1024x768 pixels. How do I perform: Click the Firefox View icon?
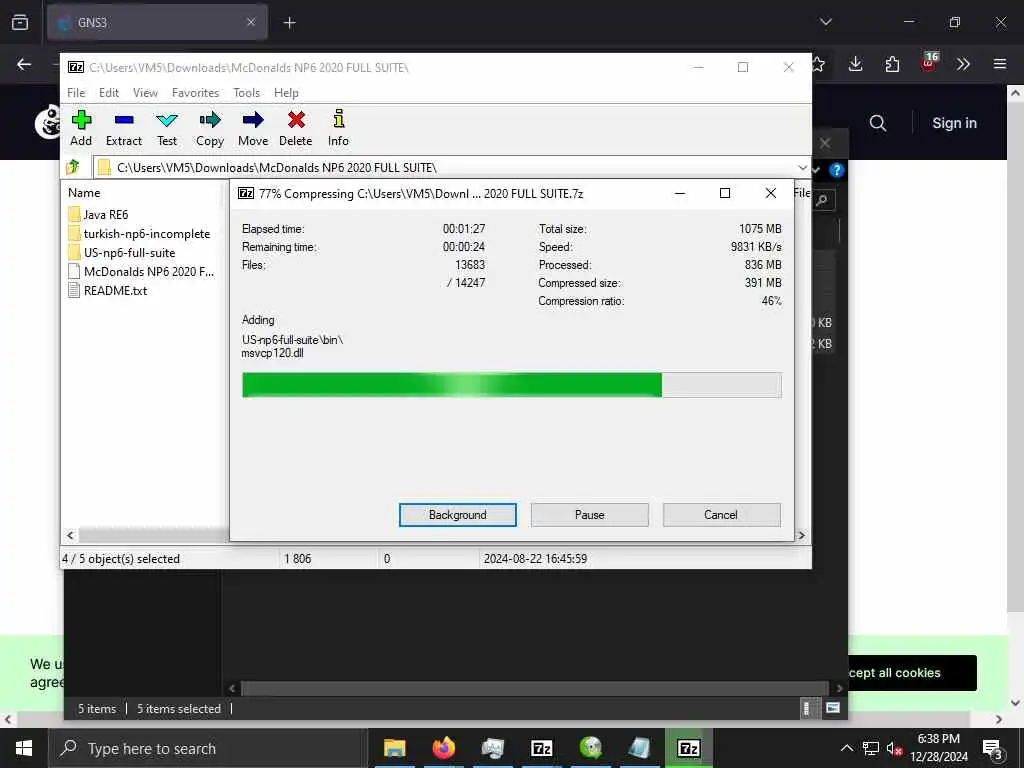click(20, 22)
